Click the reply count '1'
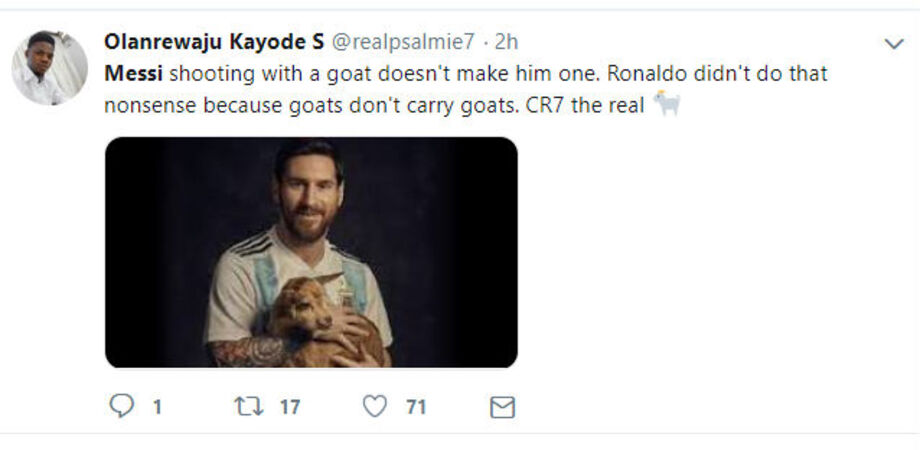The image size is (920, 450). pos(157,407)
